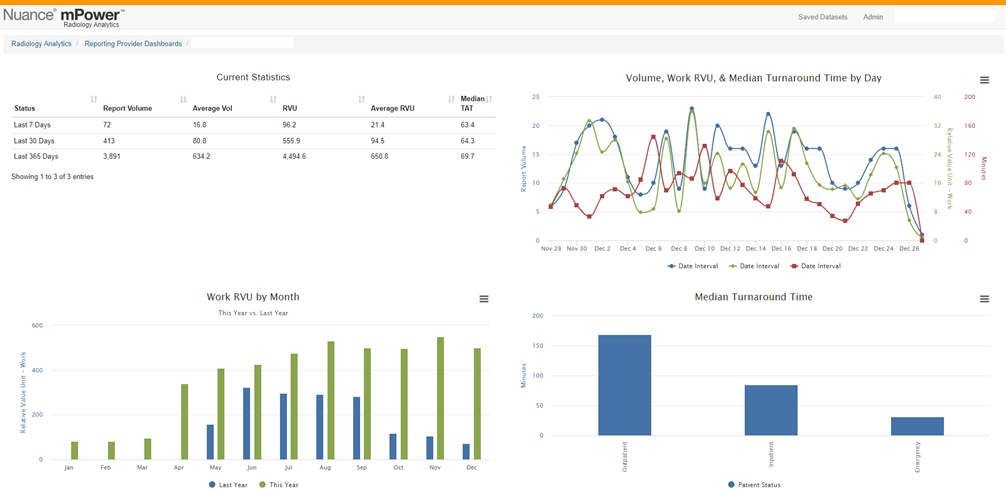Viewport: 1006px width, 492px height.
Task: Open the Admin menu
Action: click(x=873, y=17)
